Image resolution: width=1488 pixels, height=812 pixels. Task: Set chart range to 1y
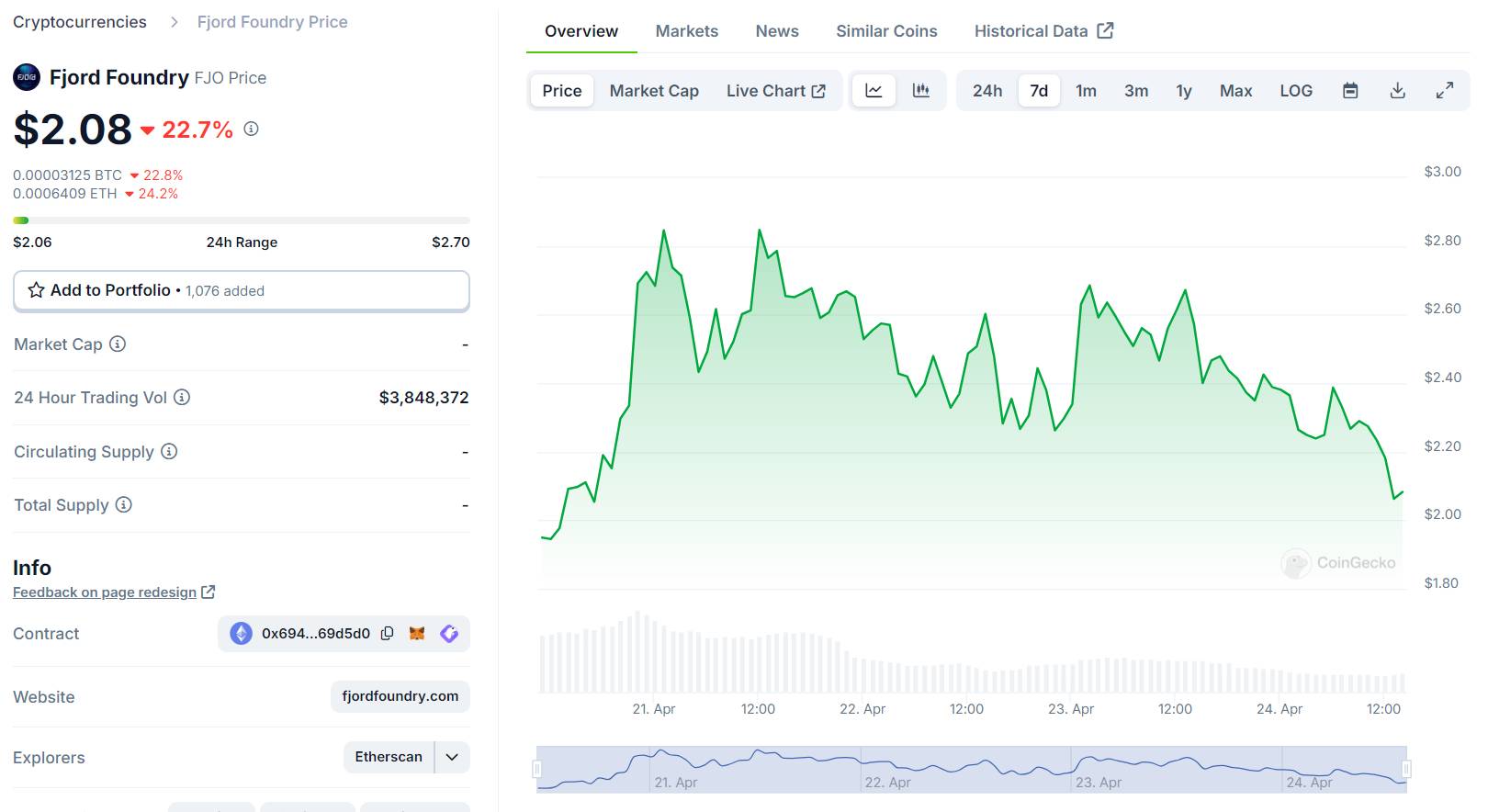click(x=1184, y=91)
